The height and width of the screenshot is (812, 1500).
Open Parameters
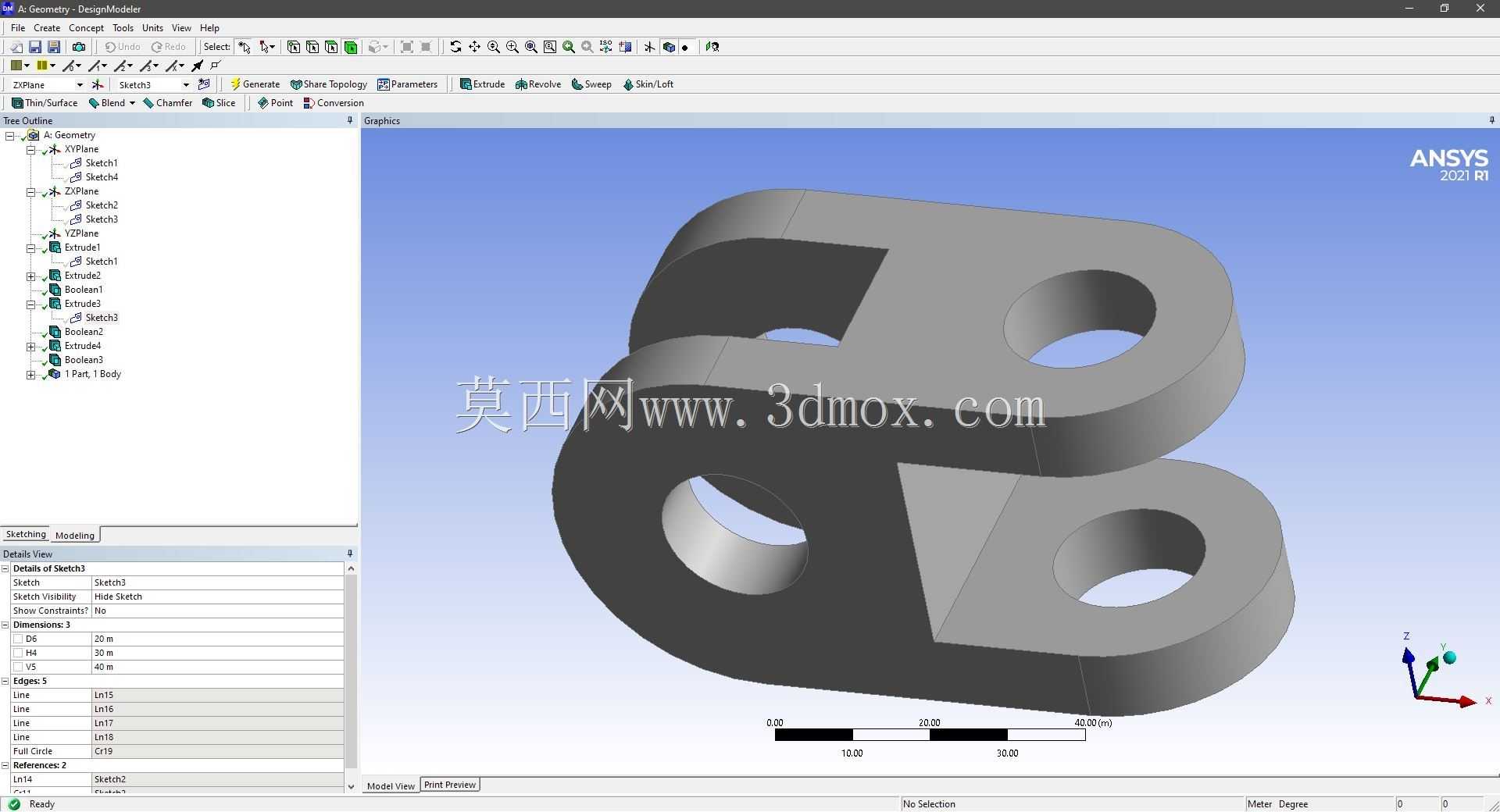(407, 84)
